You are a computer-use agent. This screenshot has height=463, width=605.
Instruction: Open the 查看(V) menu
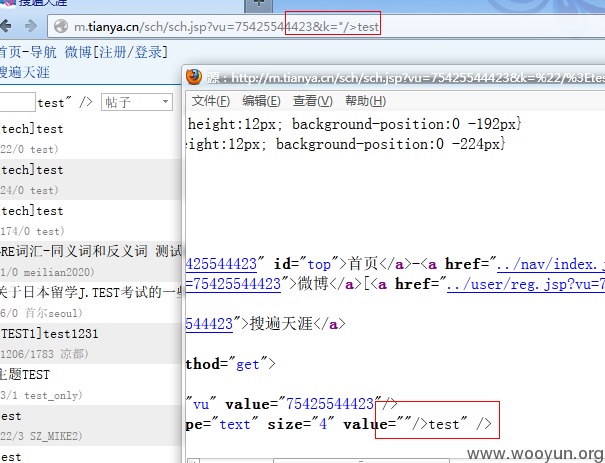coord(313,101)
